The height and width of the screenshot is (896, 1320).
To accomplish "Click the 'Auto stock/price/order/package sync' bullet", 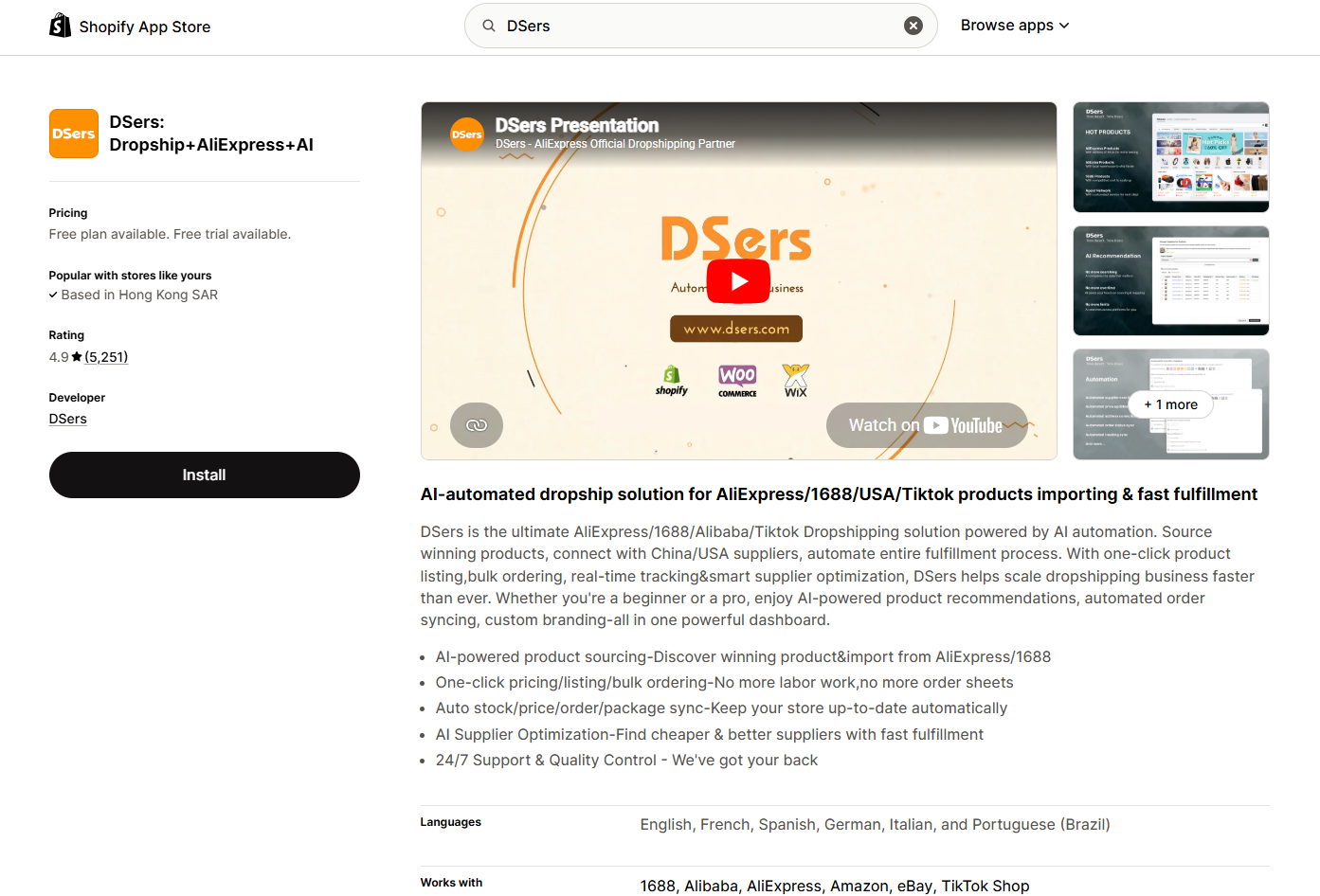I will (721, 708).
